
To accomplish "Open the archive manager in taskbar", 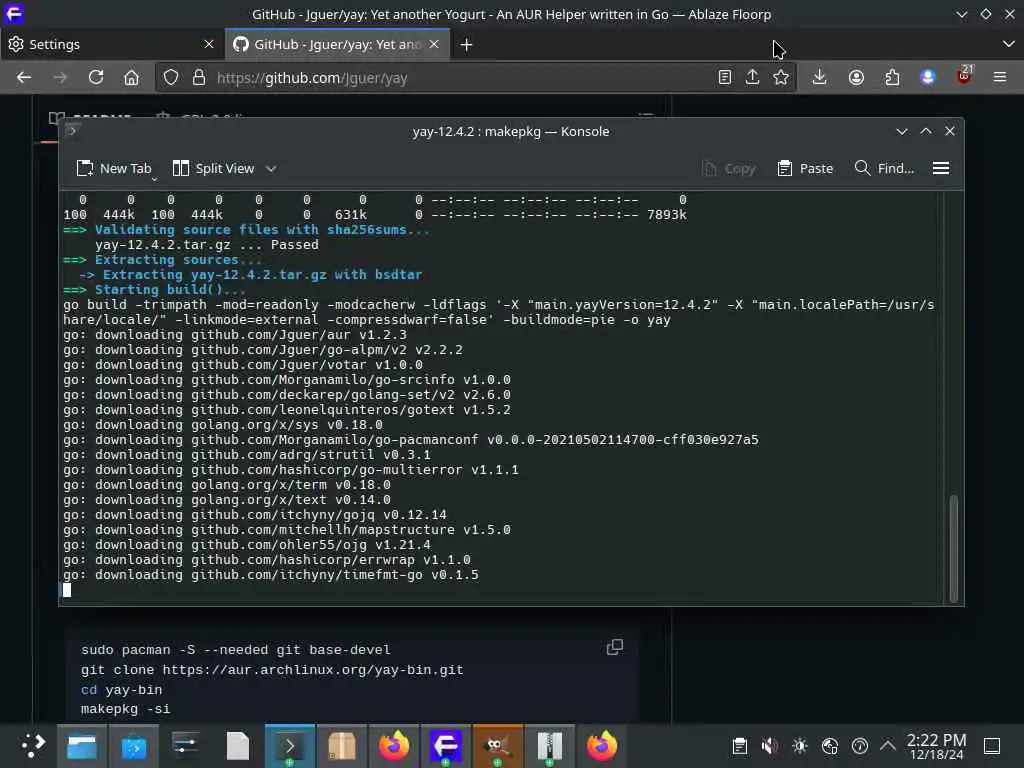I will tap(550, 746).
